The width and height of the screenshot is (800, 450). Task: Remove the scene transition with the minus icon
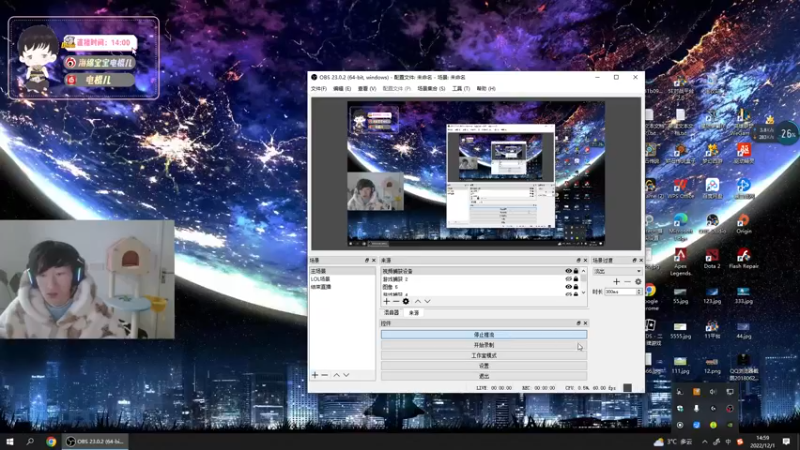coord(627,282)
